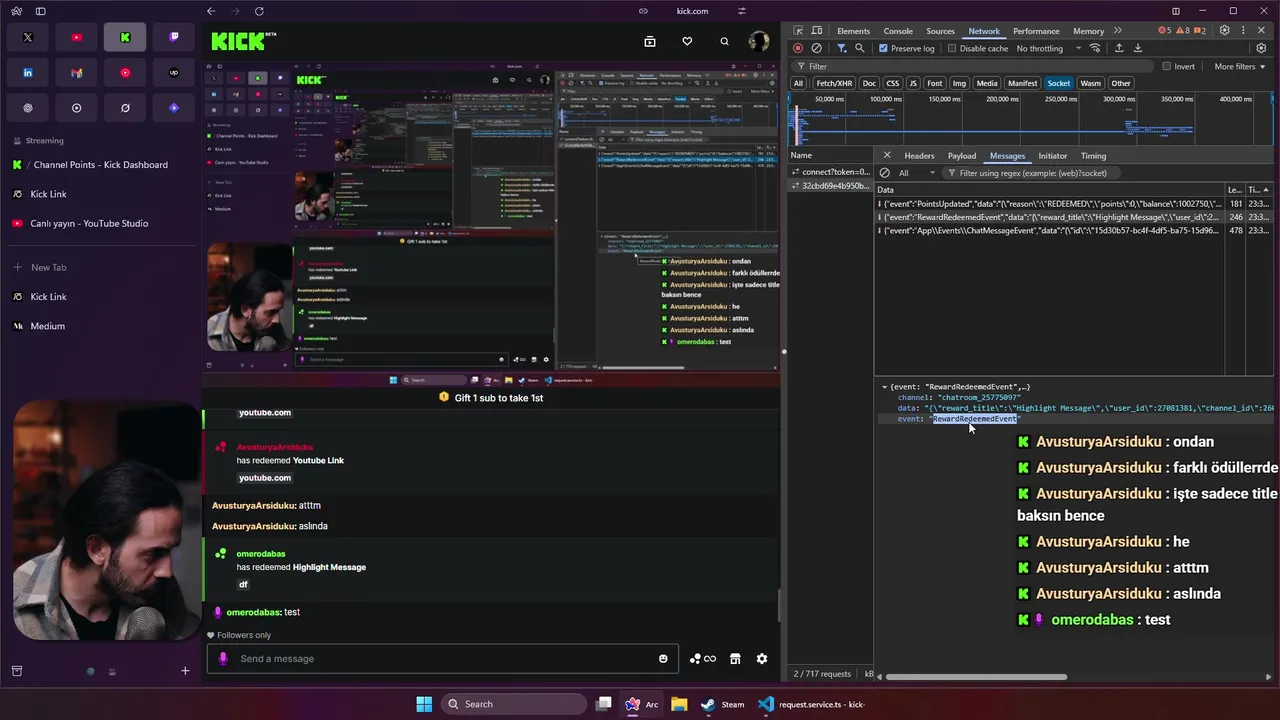Screen dimensions: 1280x720
Task: Open the chat rewards shop icon
Action: pyautogui.click(x=735, y=659)
